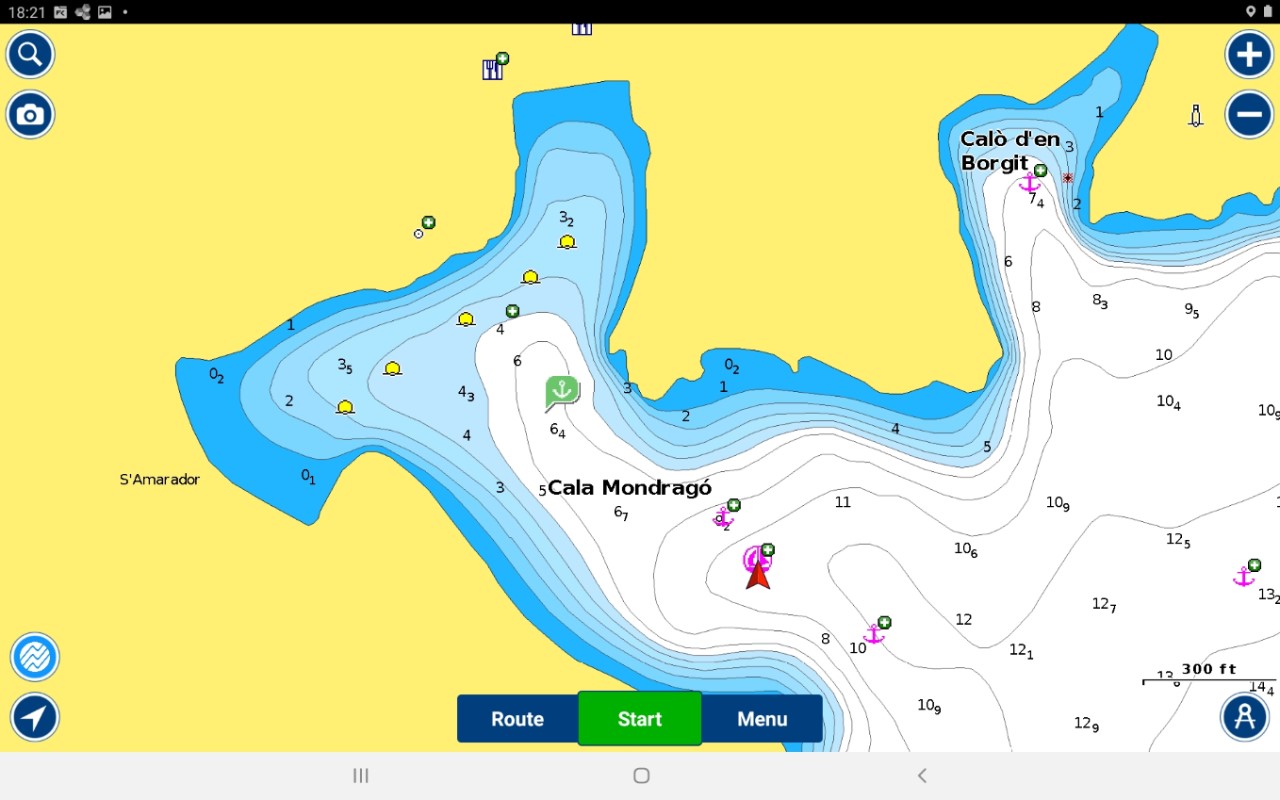Center map on my location arrow
This screenshot has width=1280, height=800.
pyautogui.click(x=35, y=717)
